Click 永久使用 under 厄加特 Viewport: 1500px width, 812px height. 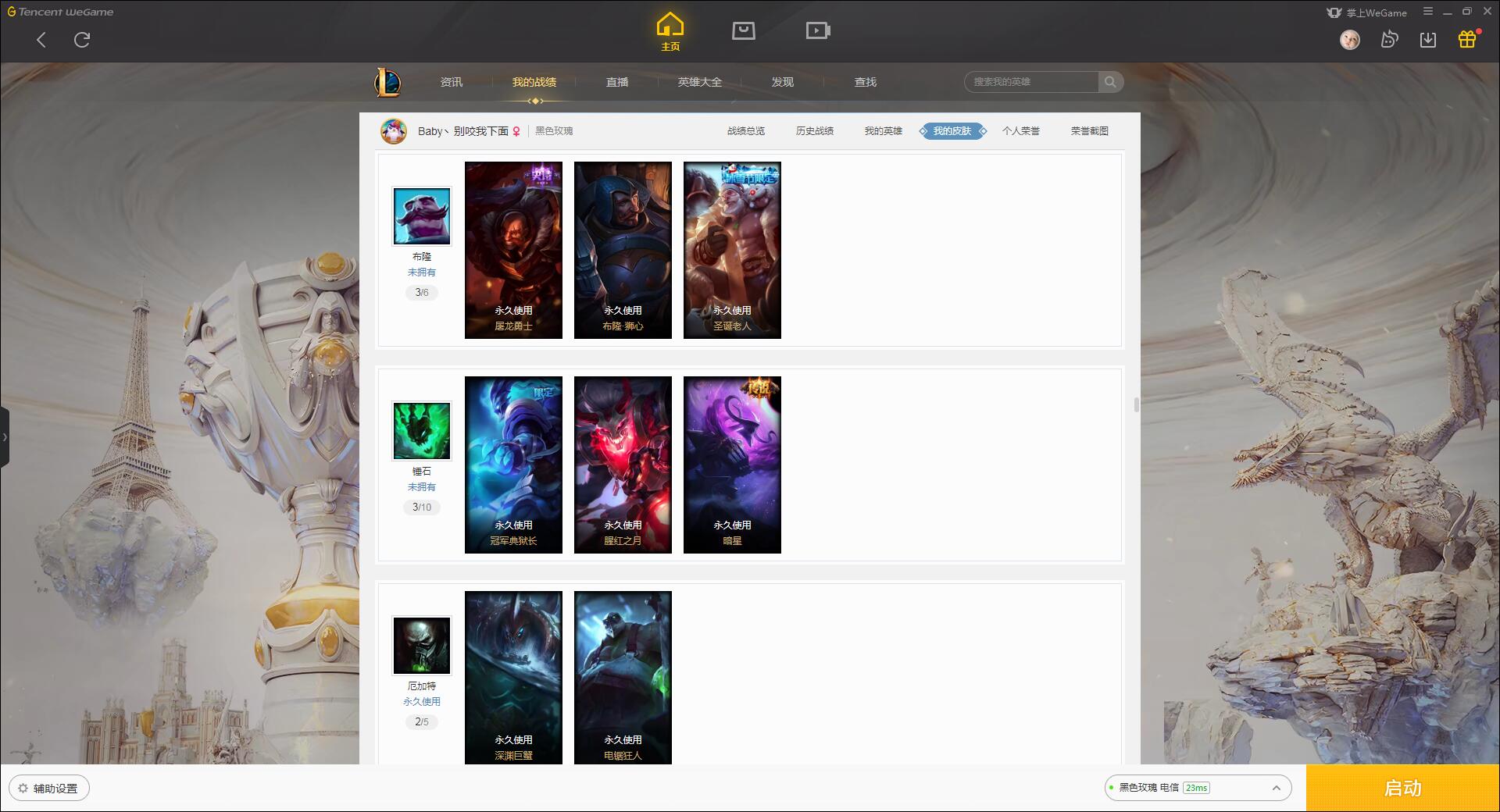click(x=422, y=702)
